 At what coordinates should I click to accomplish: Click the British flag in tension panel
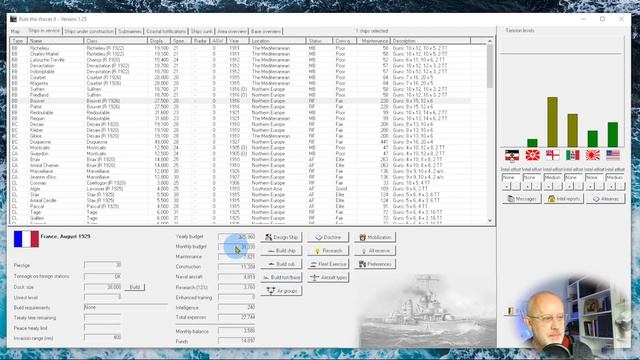tap(552, 155)
